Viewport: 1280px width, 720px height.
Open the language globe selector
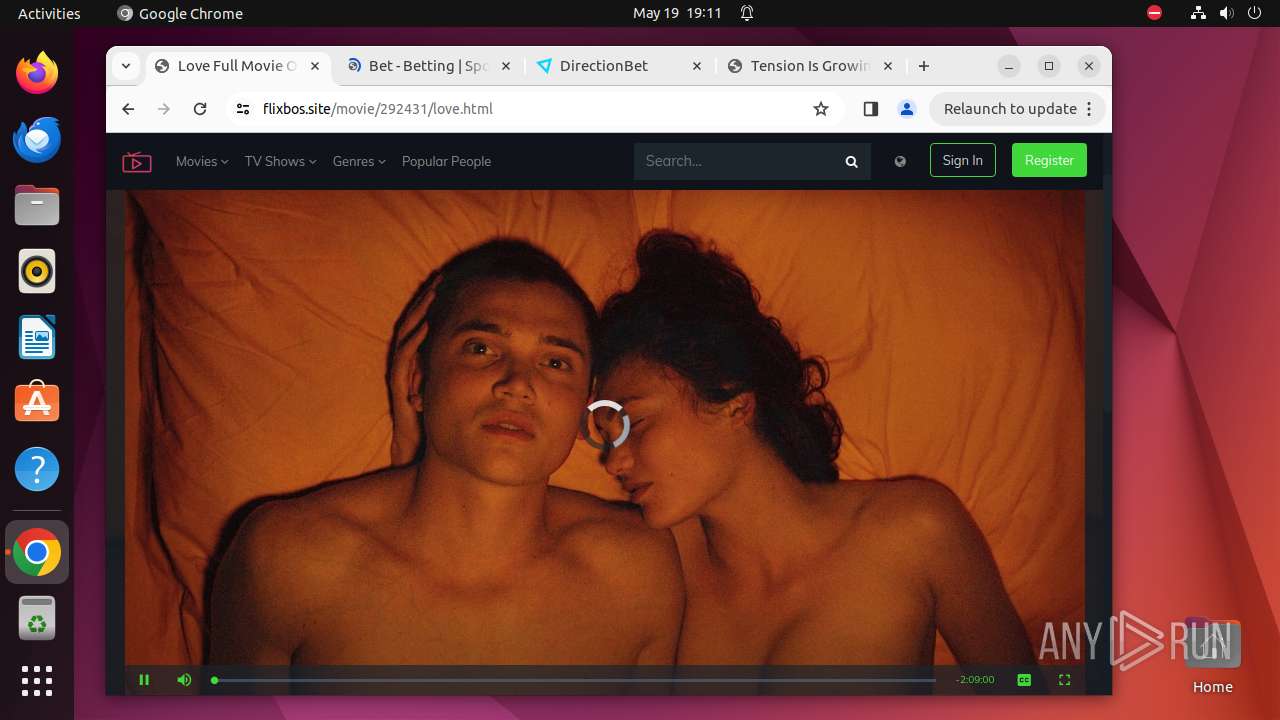click(900, 161)
